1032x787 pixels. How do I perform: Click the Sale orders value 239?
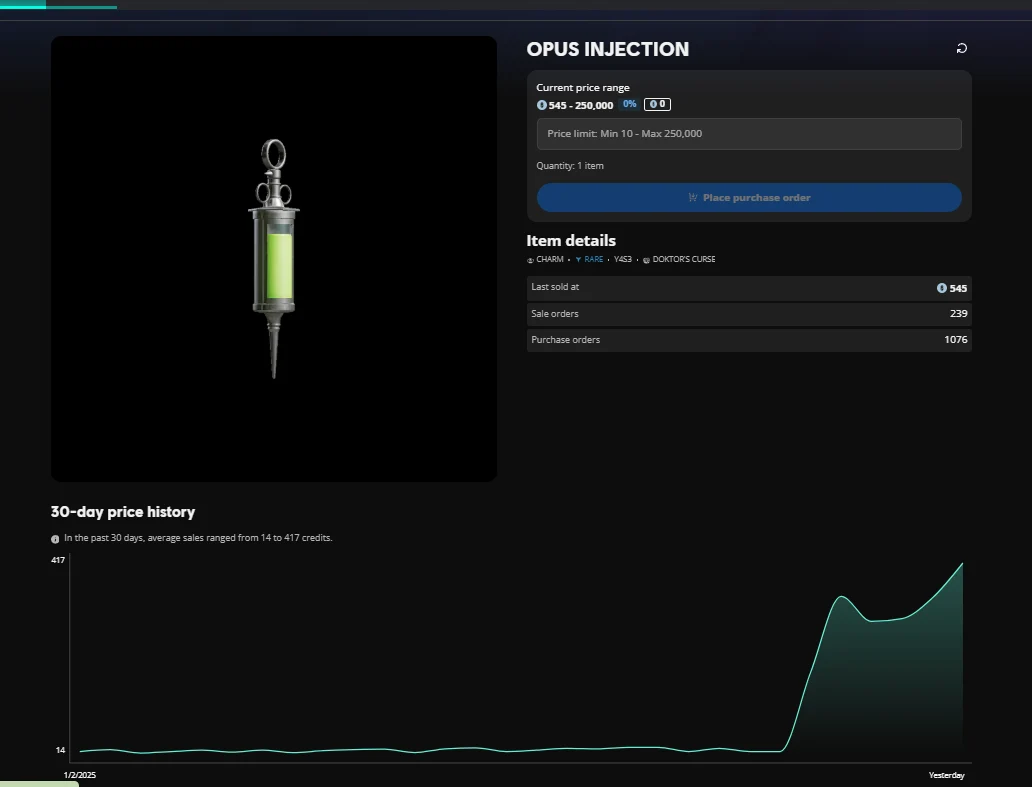pos(958,314)
